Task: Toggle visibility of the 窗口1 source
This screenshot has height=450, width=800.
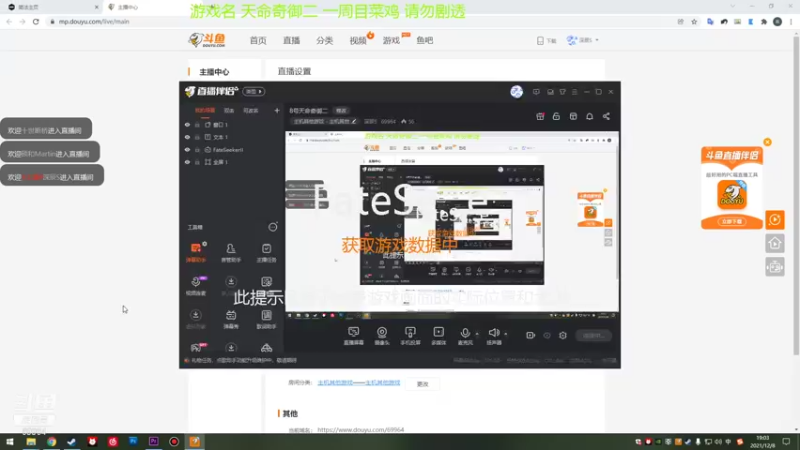Action: (187, 124)
